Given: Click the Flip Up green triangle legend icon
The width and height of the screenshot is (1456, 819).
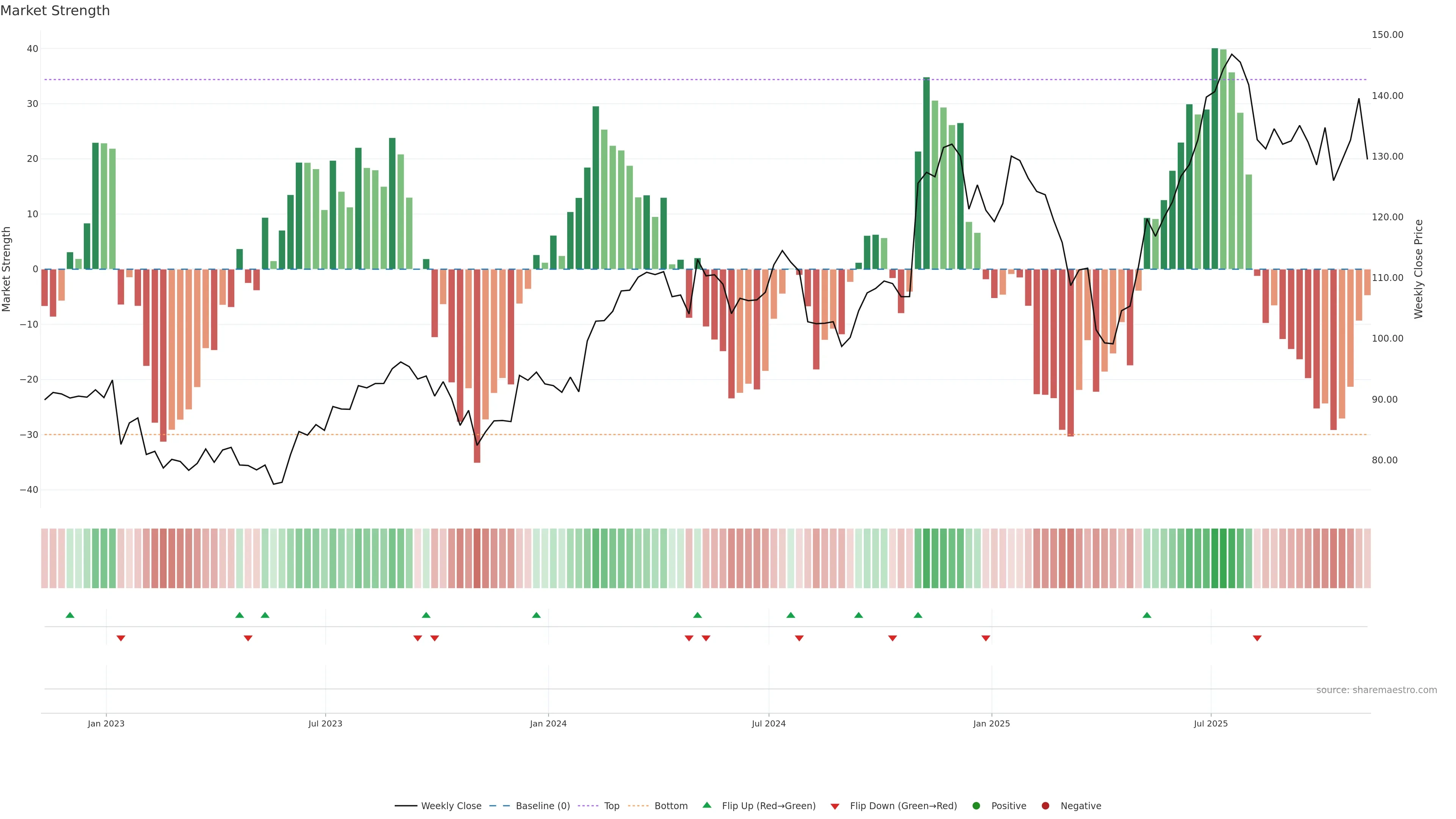Looking at the screenshot, I should (x=706, y=805).
